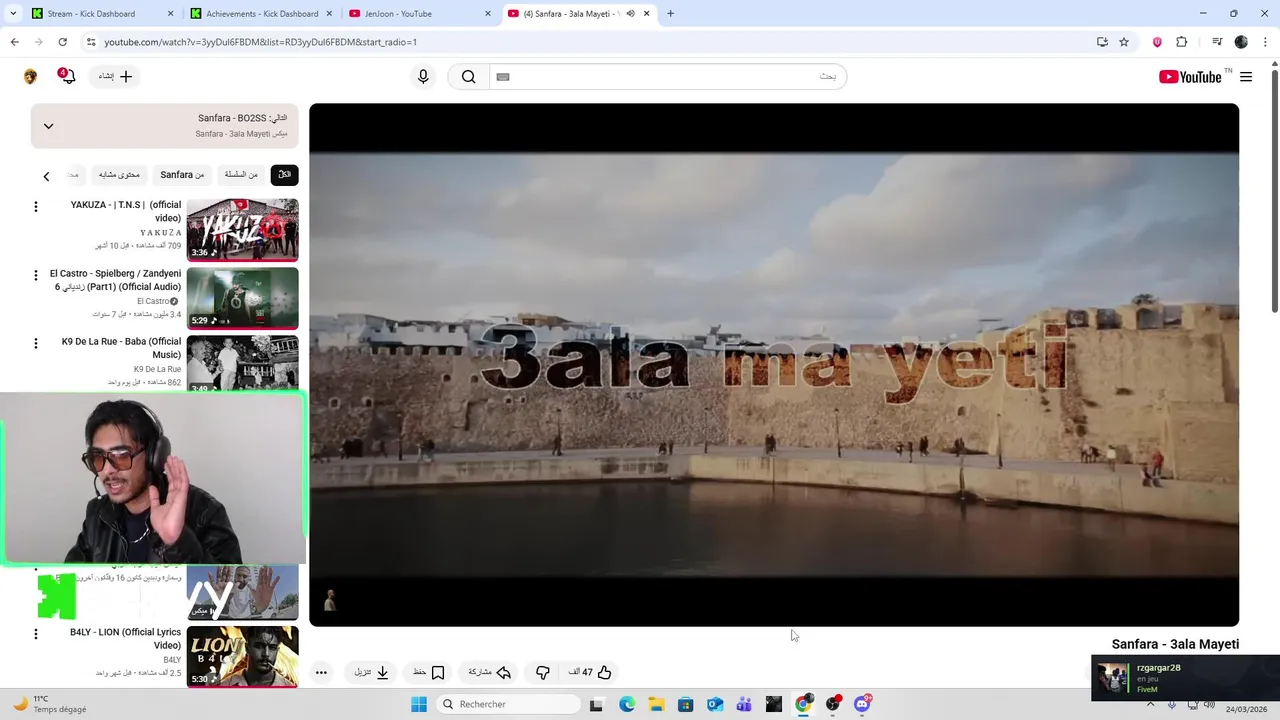Image resolution: width=1280 pixels, height=720 pixels.
Task: Open options menu for El Castro video
Action: pyautogui.click(x=36, y=275)
